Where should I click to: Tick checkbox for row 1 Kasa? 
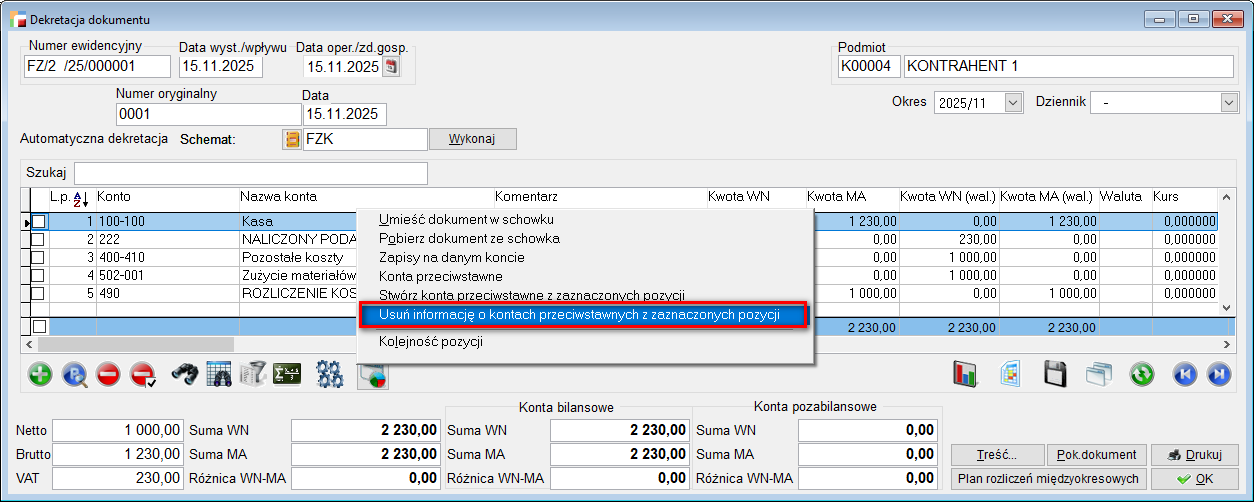point(39,221)
